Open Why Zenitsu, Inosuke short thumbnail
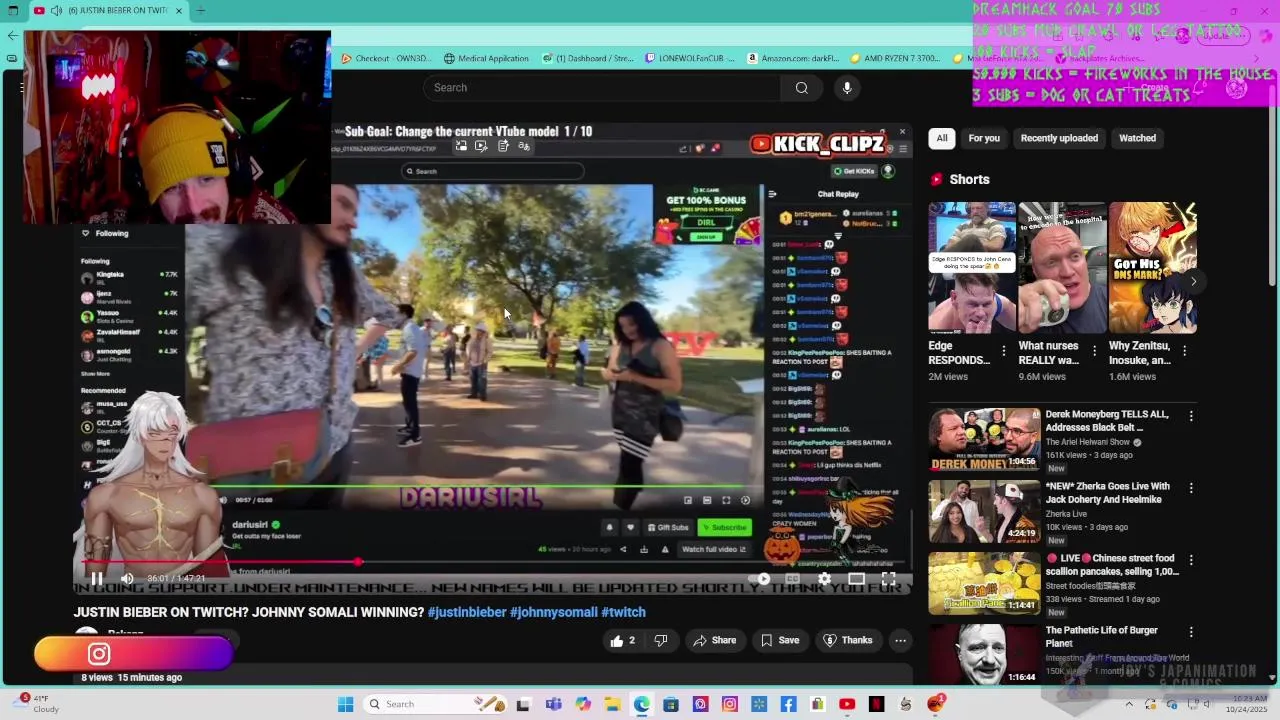The image size is (1280, 720). pos(1153,267)
